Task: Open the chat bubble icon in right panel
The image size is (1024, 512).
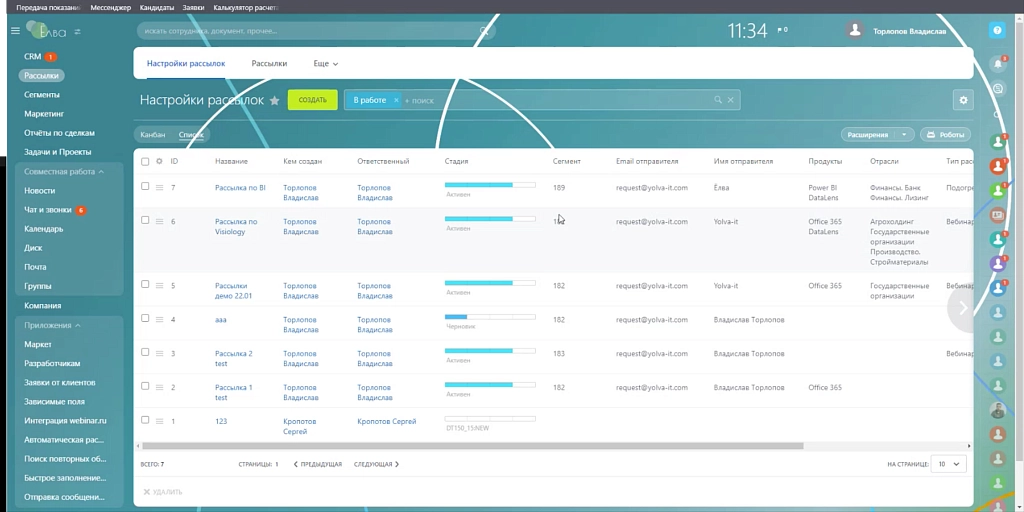Action: (x=997, y=88)
